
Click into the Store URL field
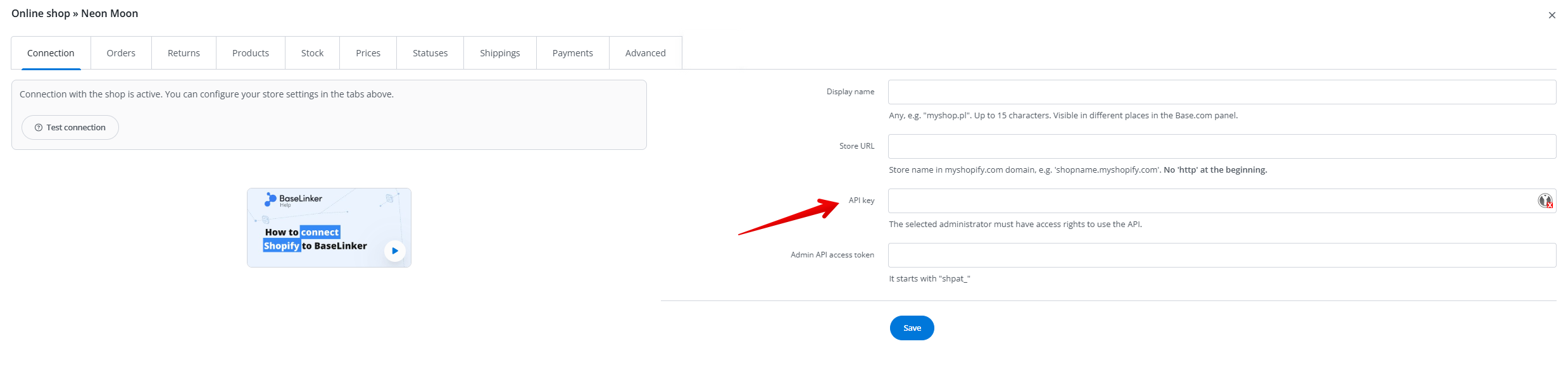pos(1221,147)
